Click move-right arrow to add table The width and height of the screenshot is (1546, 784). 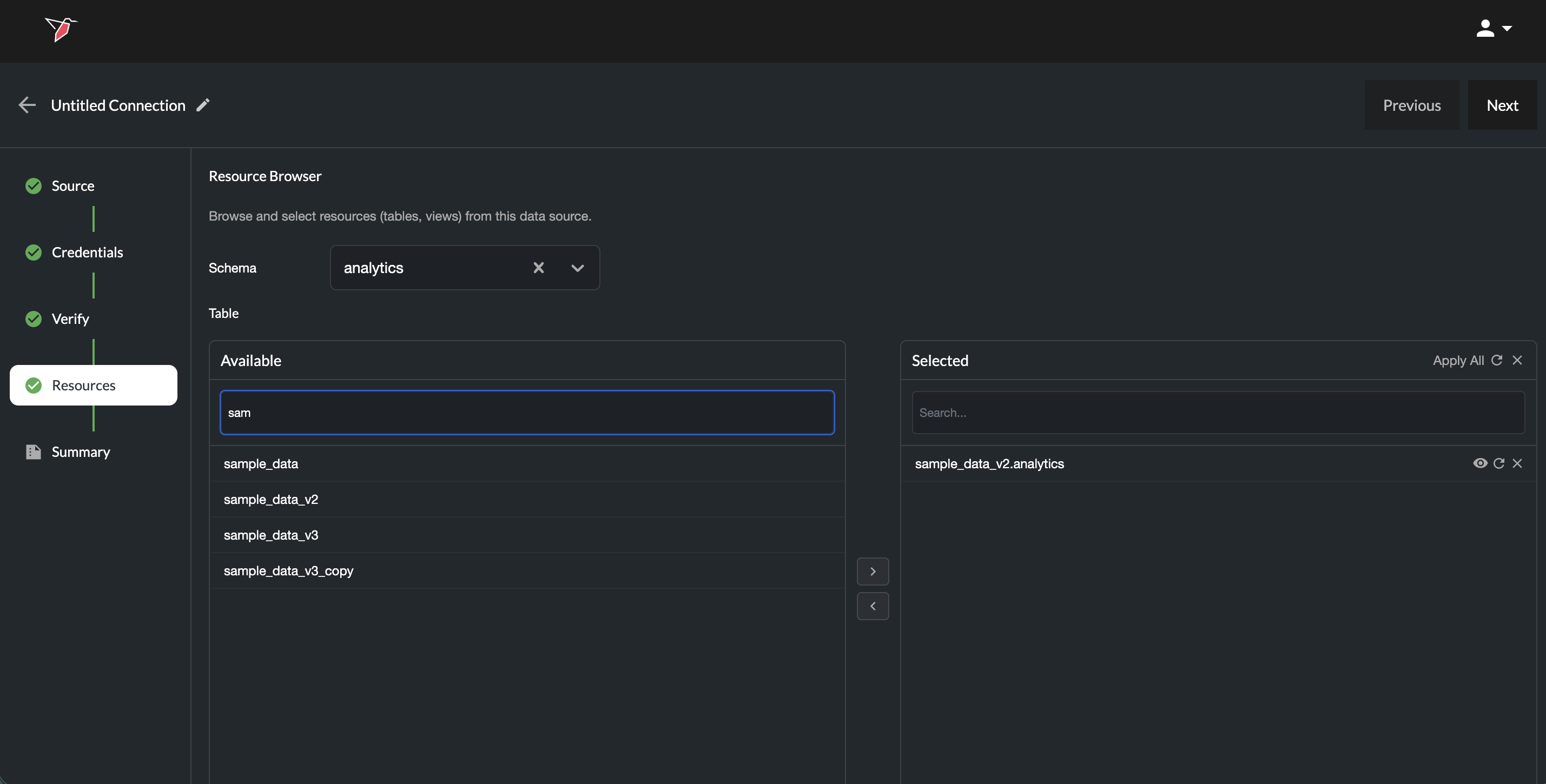pos(873,571)
